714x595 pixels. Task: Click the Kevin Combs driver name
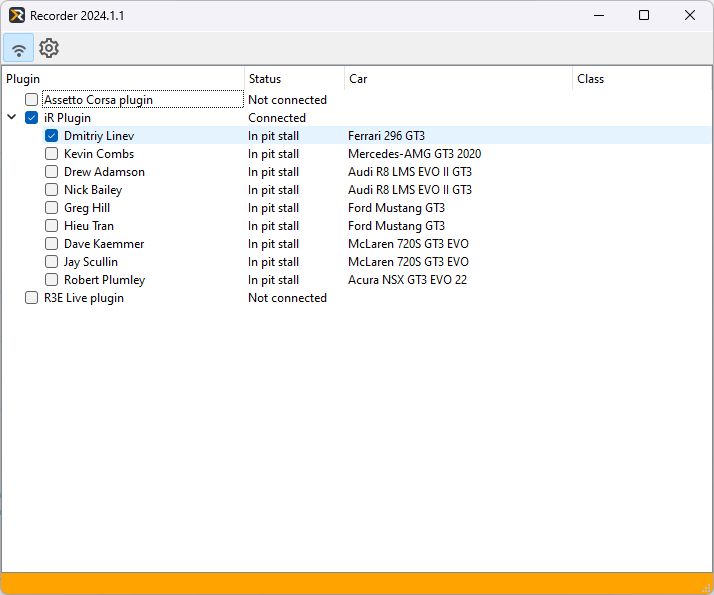click(99, 154)
